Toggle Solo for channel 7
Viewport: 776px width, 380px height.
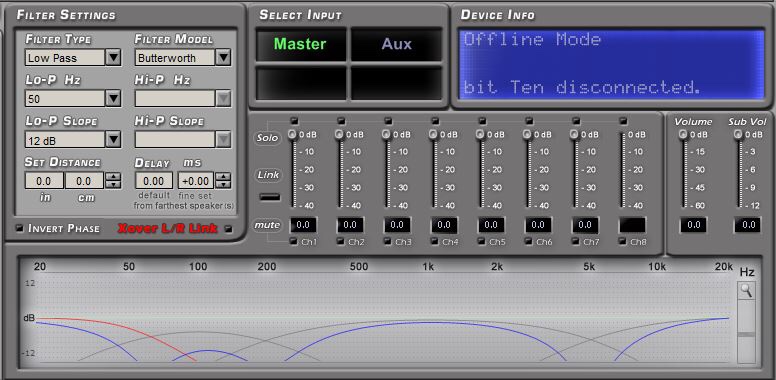tap(576, 121)
